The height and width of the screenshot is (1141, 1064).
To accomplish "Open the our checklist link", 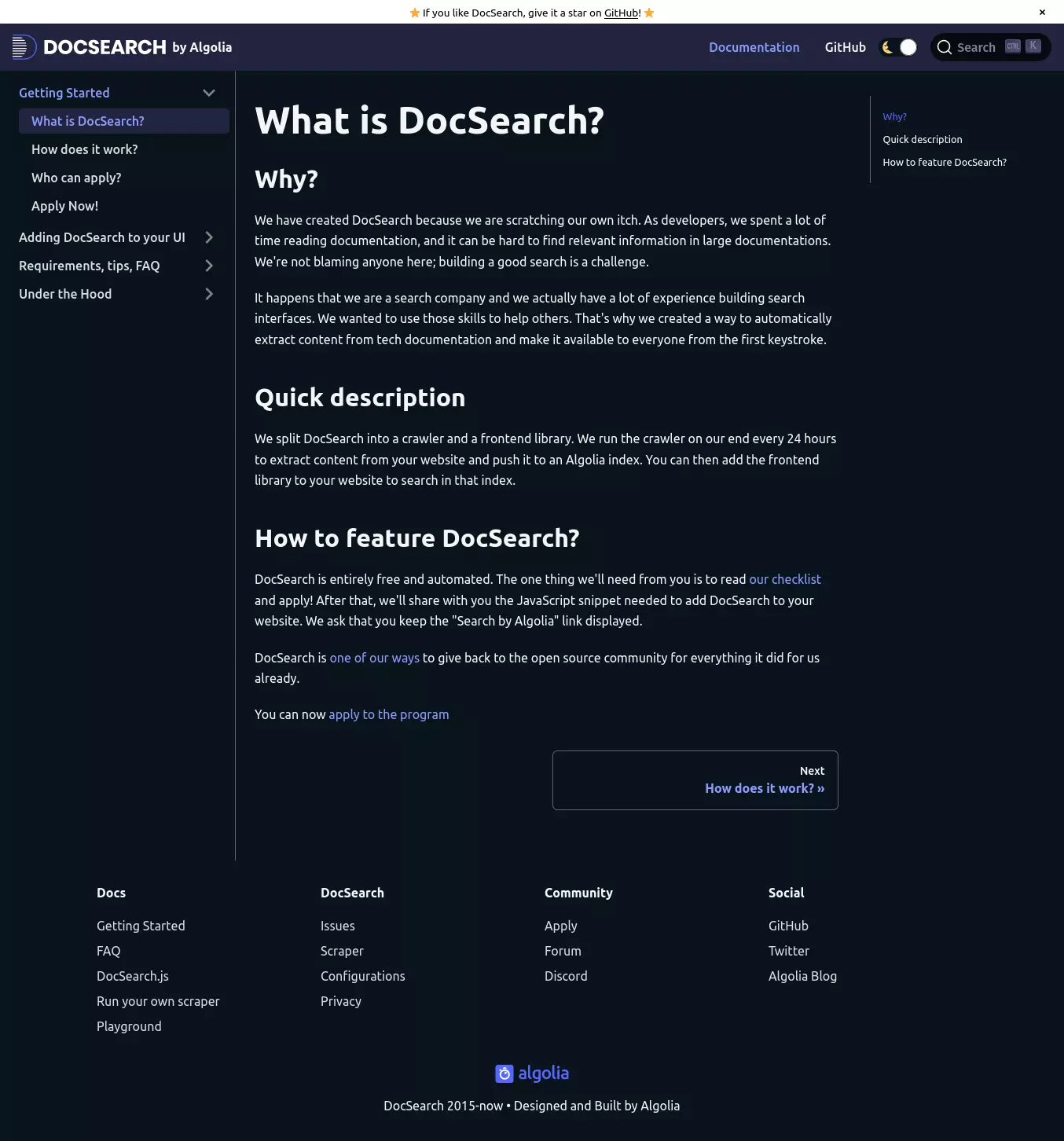I will (x=785, y=579).
